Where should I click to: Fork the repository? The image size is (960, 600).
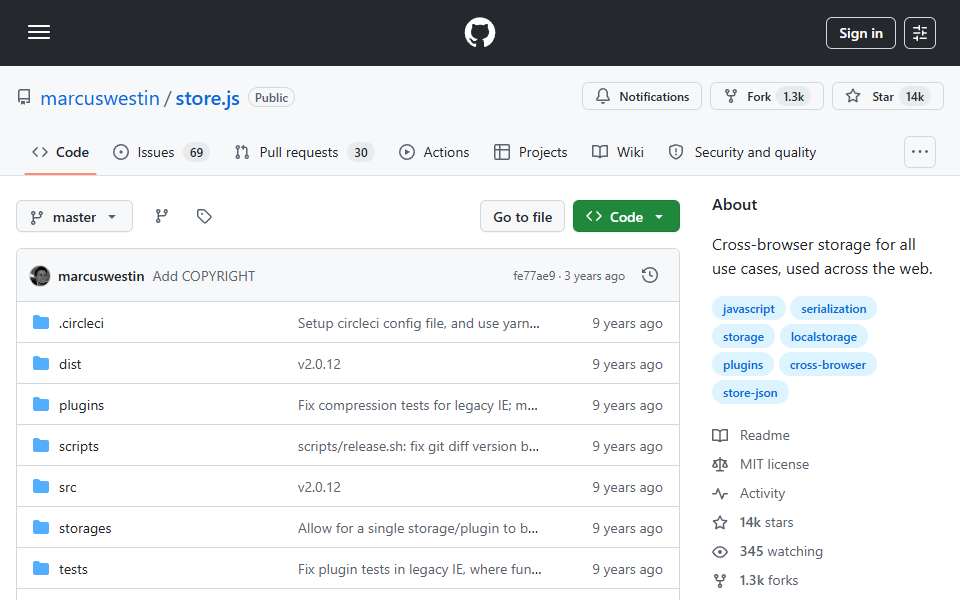767,97
